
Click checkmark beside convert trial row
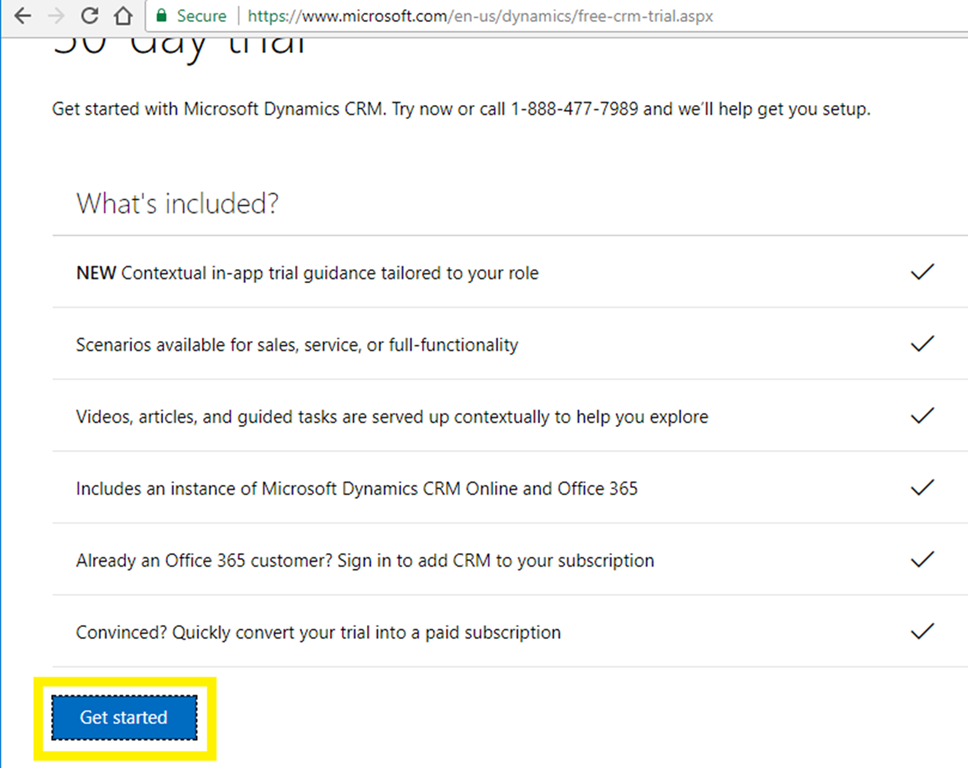point(922,632)
